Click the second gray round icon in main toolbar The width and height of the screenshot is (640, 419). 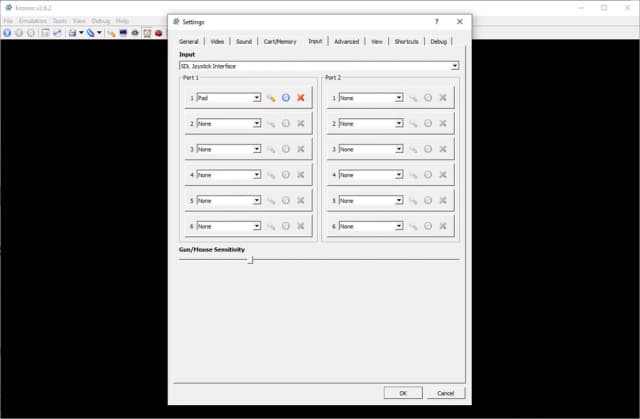[19, 33]
